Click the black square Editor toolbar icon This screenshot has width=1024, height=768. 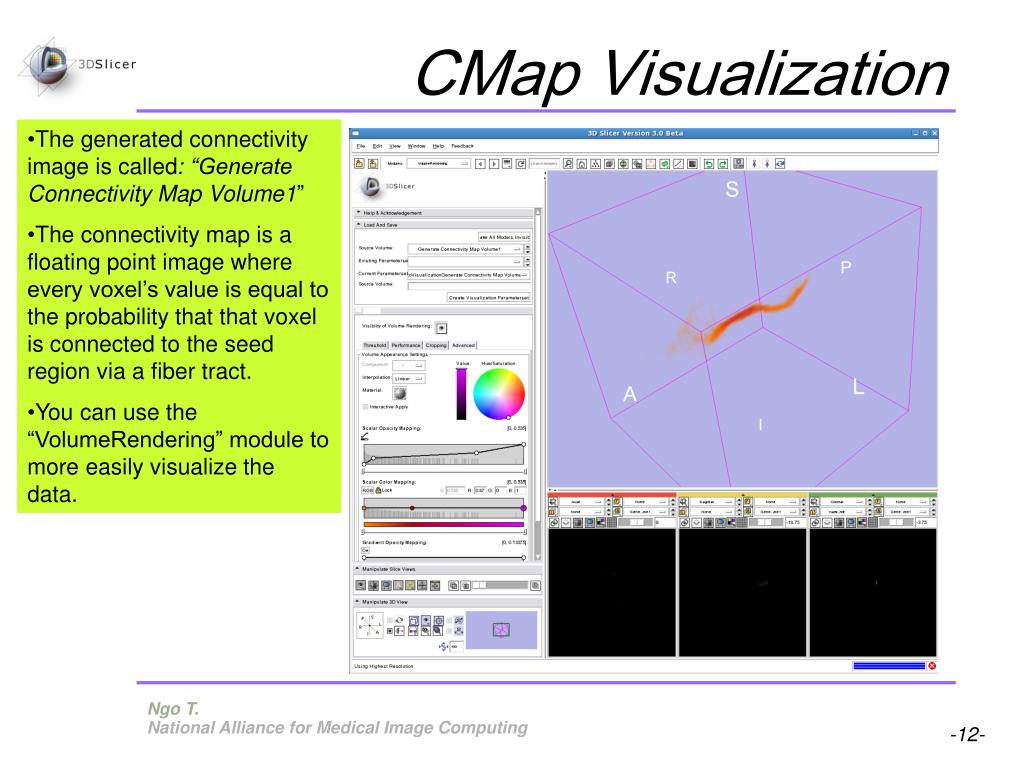click(x=692, y=164)
